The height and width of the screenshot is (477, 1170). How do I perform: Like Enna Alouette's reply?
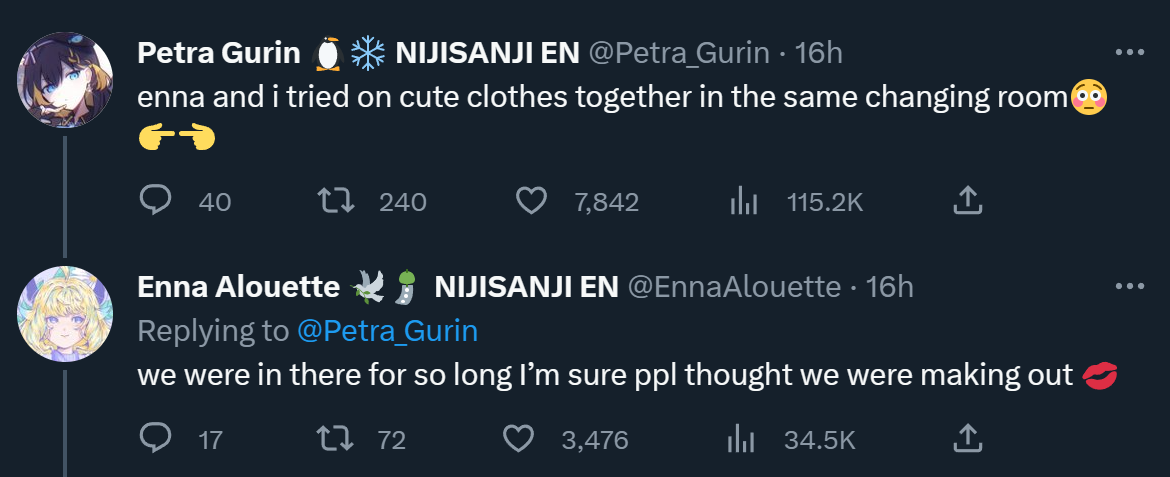coord(518,439)
